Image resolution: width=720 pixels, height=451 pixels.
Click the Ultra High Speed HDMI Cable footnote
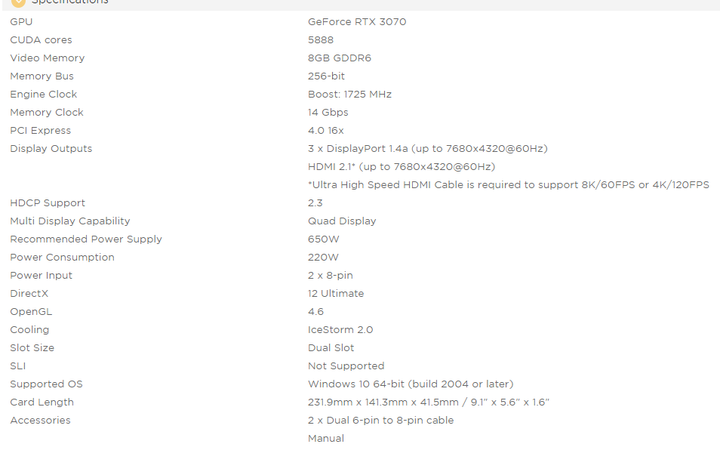pos(508,185)
